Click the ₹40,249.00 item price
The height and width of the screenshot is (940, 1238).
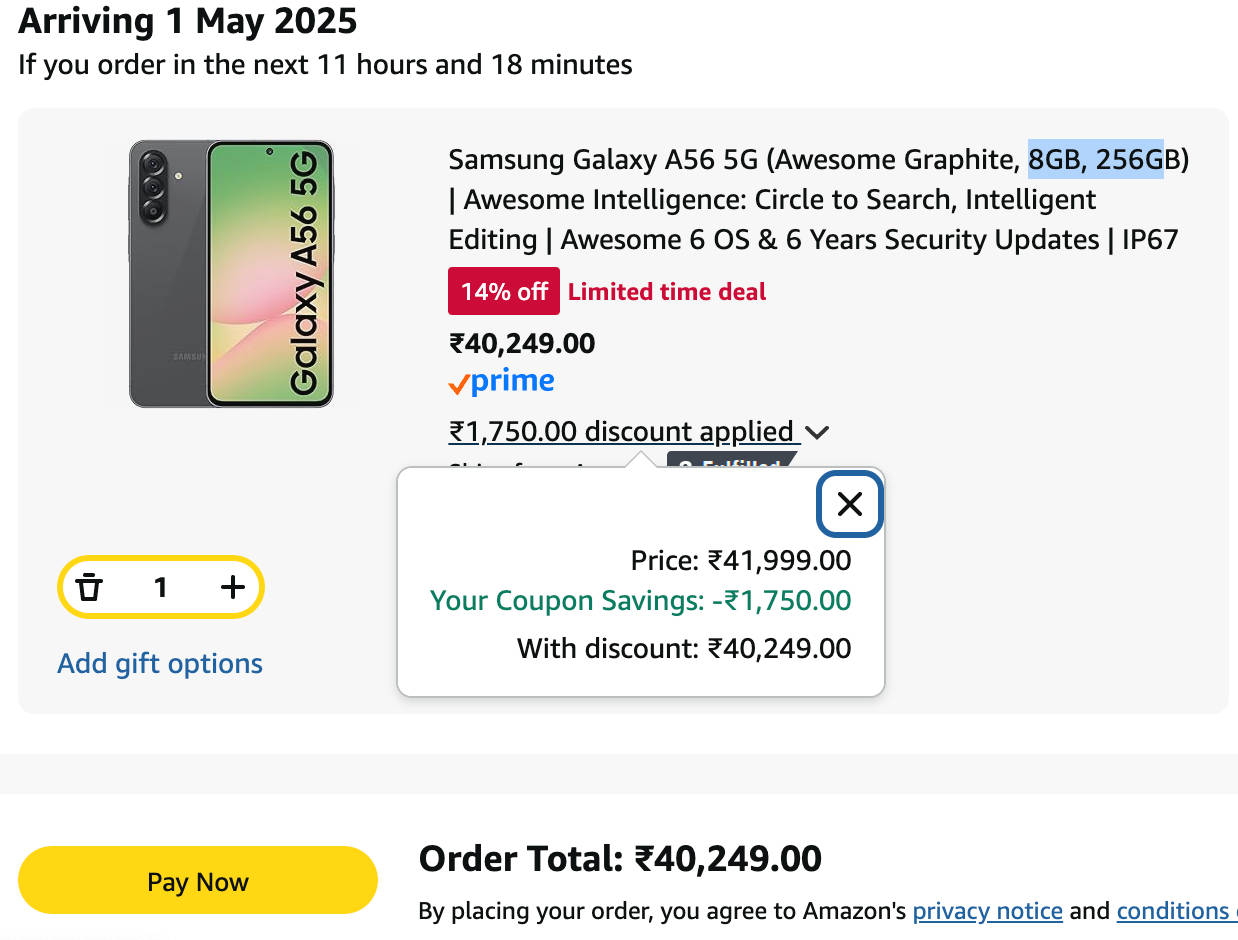coord(522,344)
